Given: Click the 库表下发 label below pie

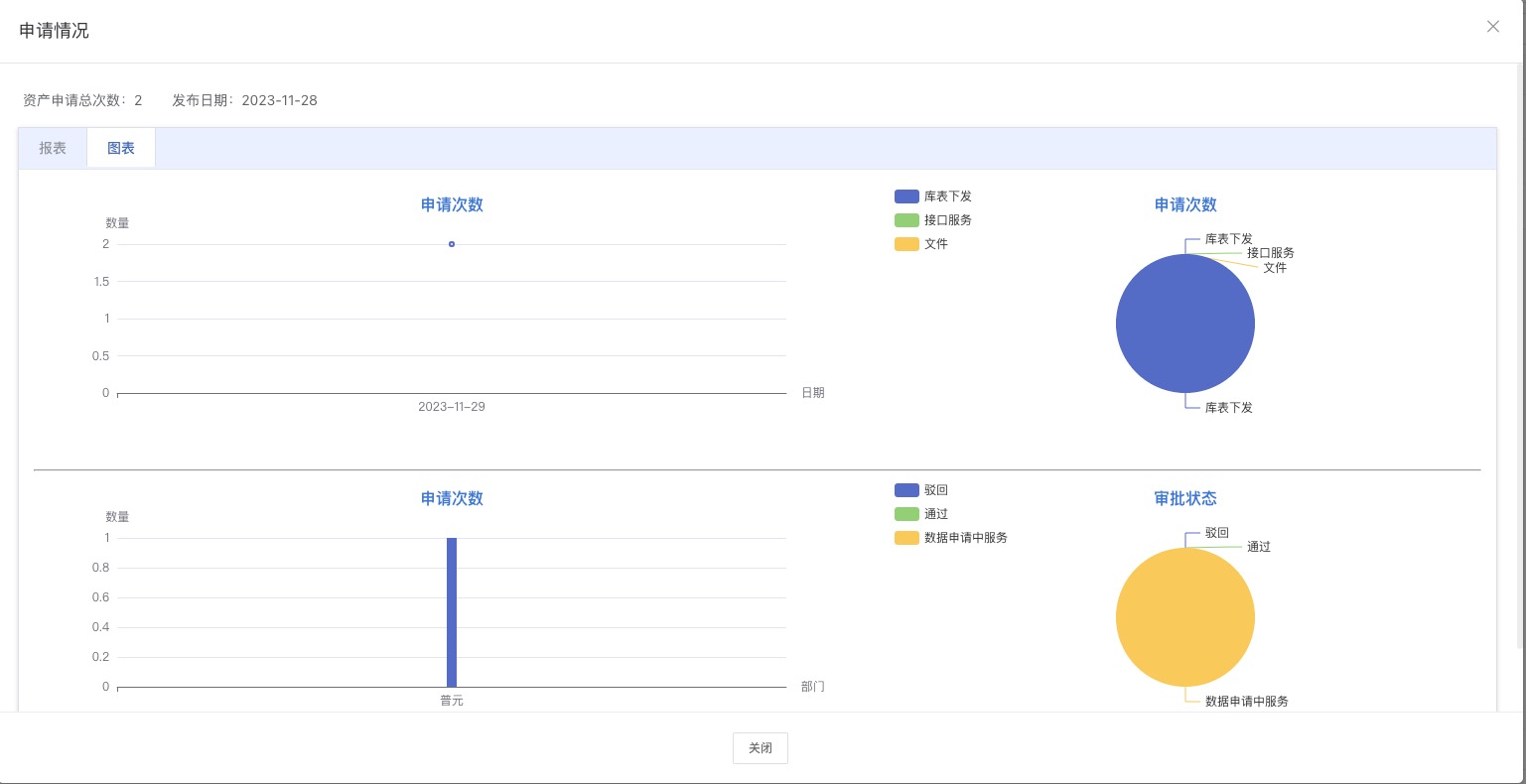Looking at the screenshot, I should 1229,408.
